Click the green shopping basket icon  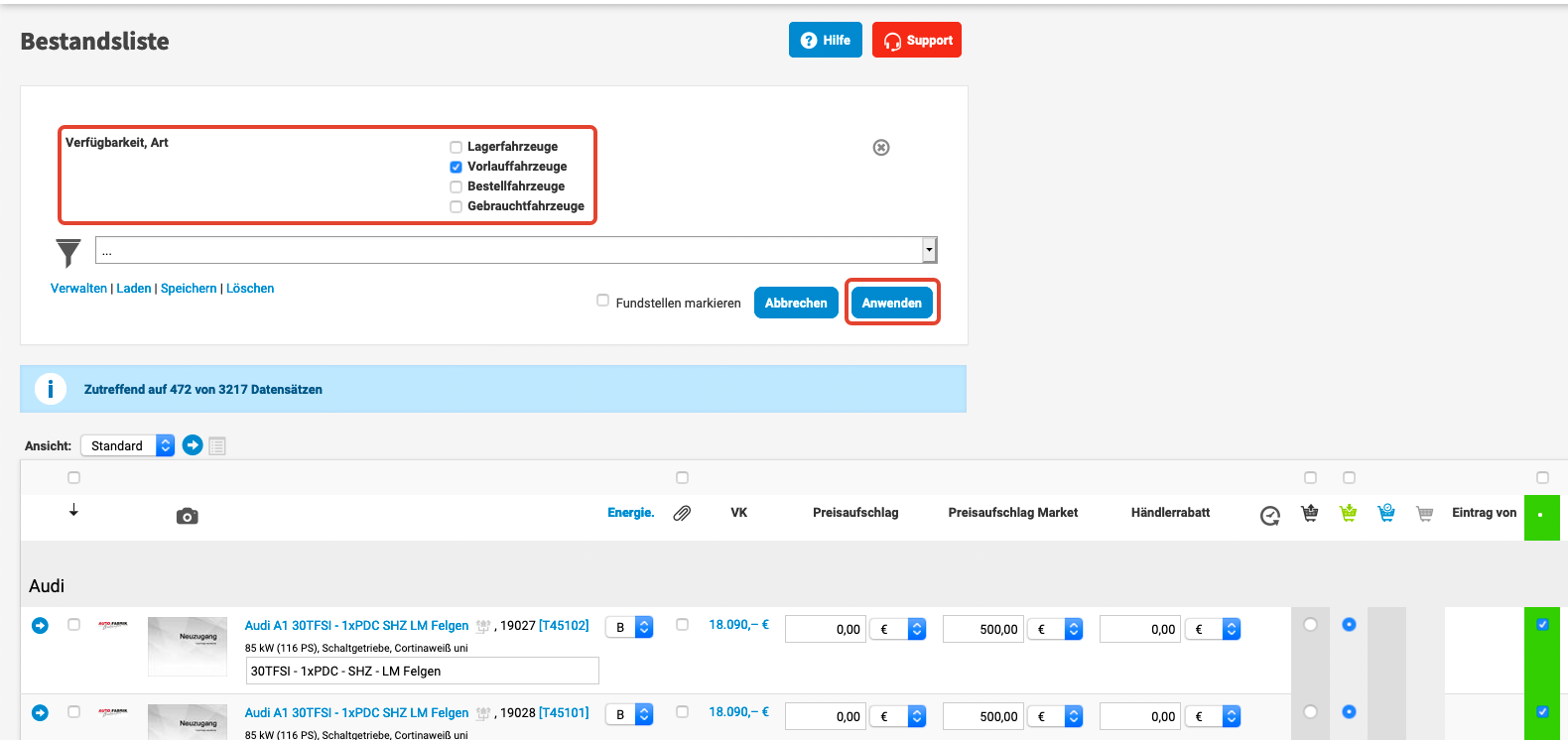tap(1348, 513)
